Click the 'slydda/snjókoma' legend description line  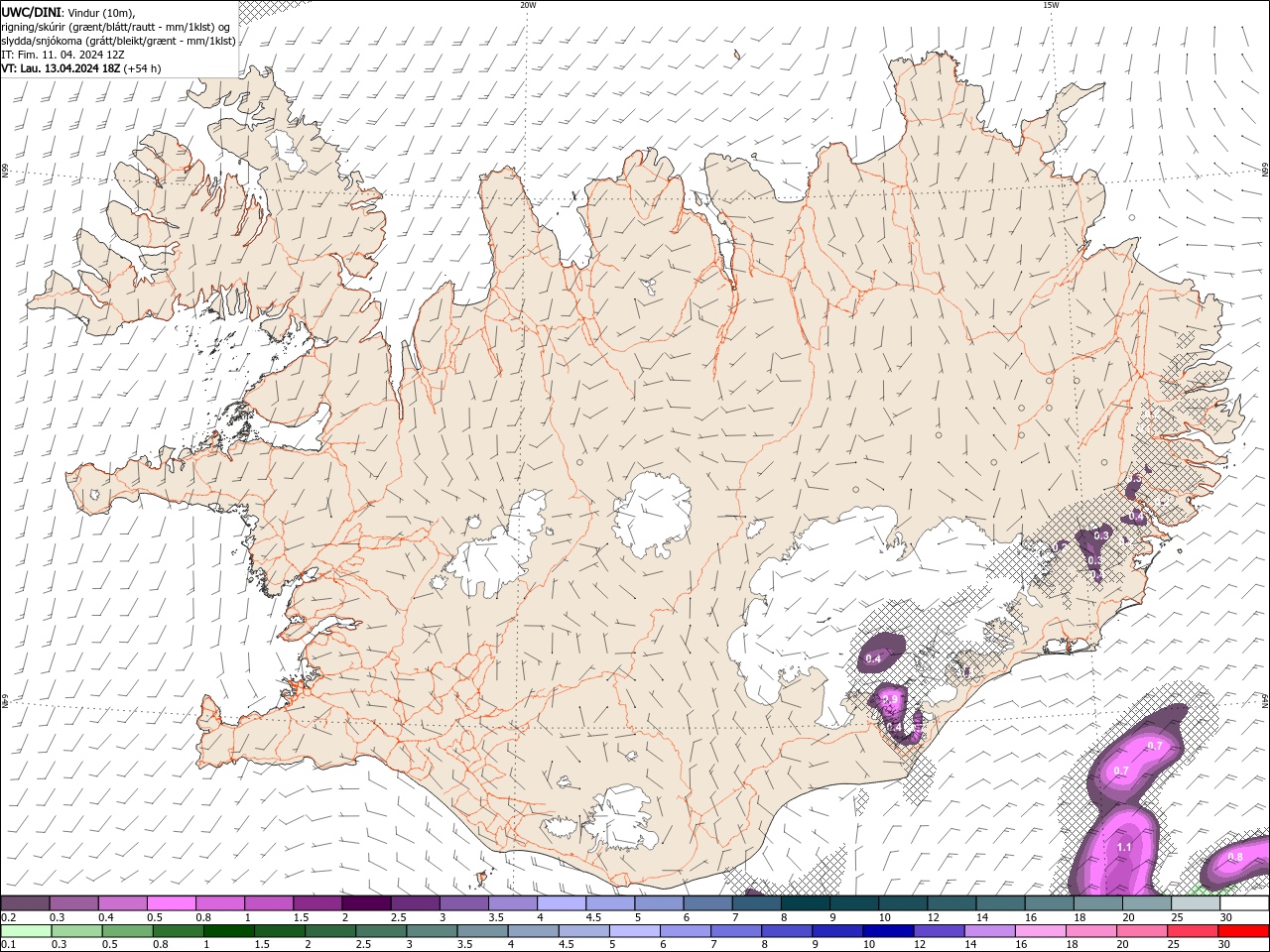point(119,41)
